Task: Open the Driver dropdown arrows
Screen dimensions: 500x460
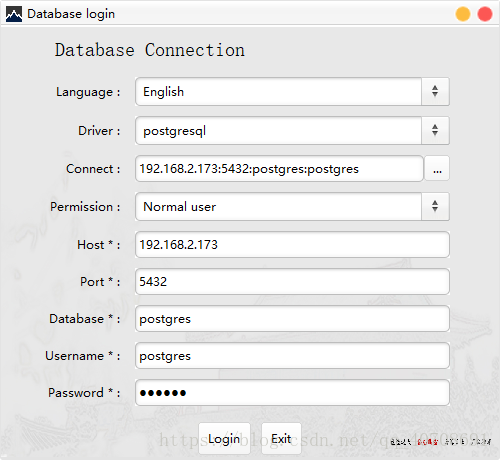Action: 435,130
